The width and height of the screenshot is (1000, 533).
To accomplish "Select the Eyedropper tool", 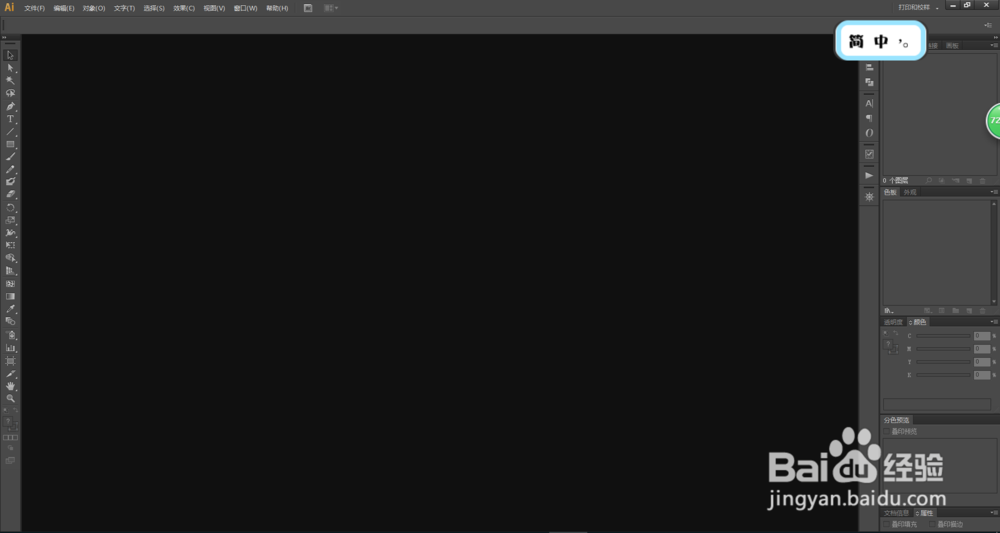I will [x=10, y=309].
